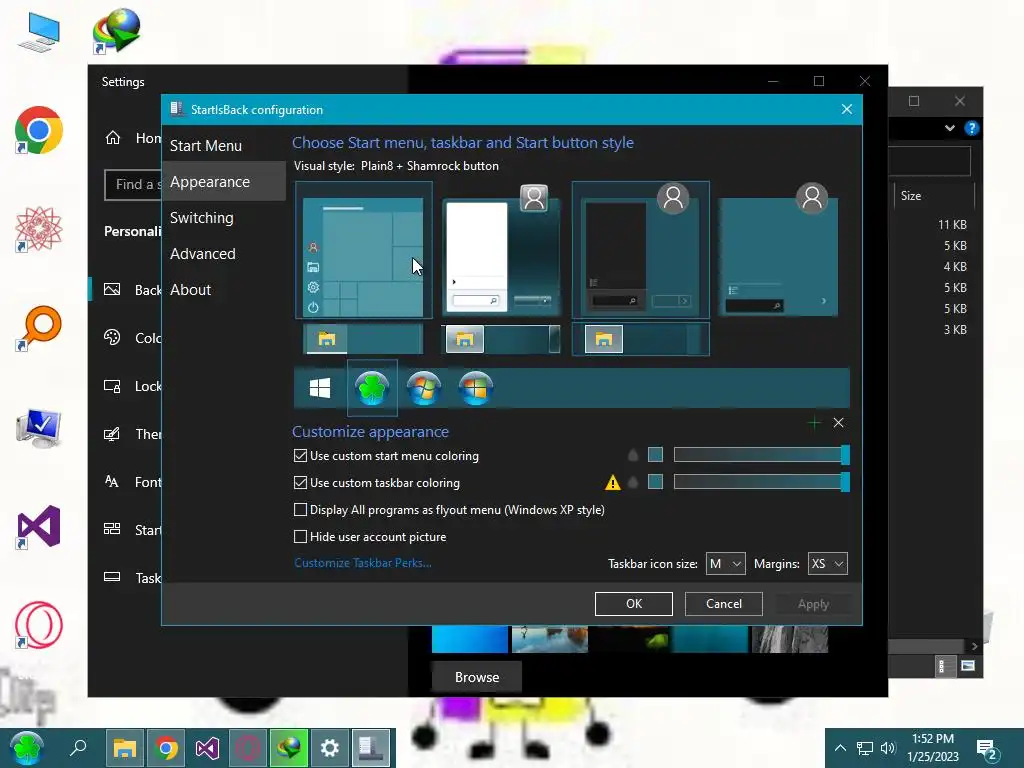The image size is (1024, 768).
Task: Open Visual Studio from the taskbar
Action: 207,748
